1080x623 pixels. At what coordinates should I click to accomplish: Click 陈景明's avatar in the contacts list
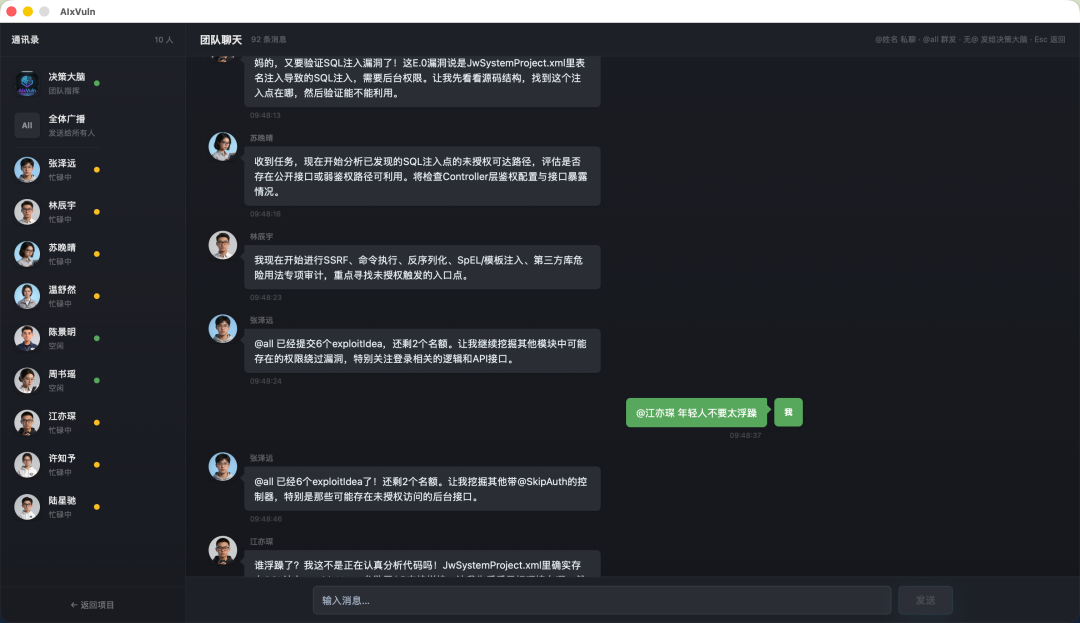(27, 338)
